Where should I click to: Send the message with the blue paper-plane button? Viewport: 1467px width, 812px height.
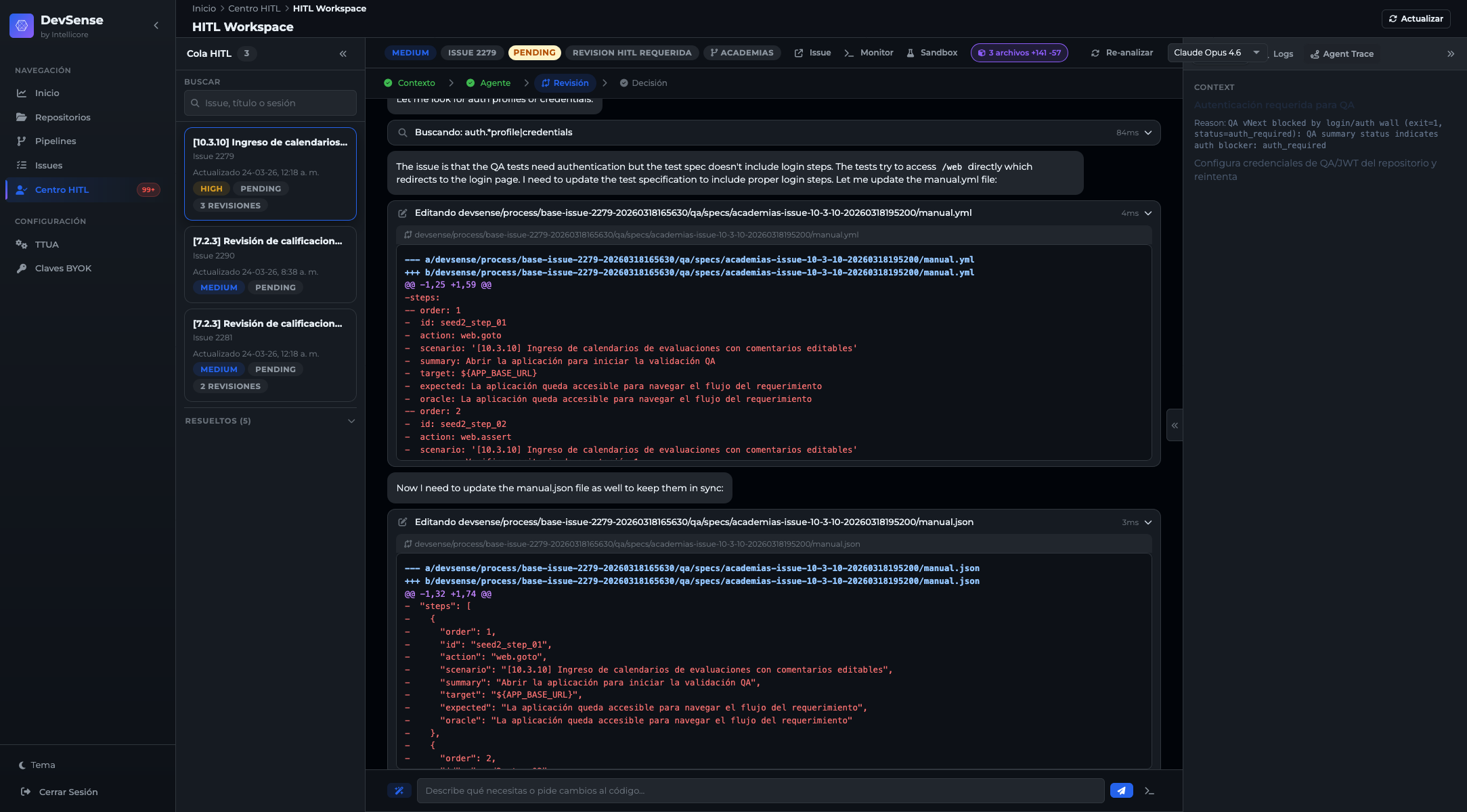point(1121,790)
